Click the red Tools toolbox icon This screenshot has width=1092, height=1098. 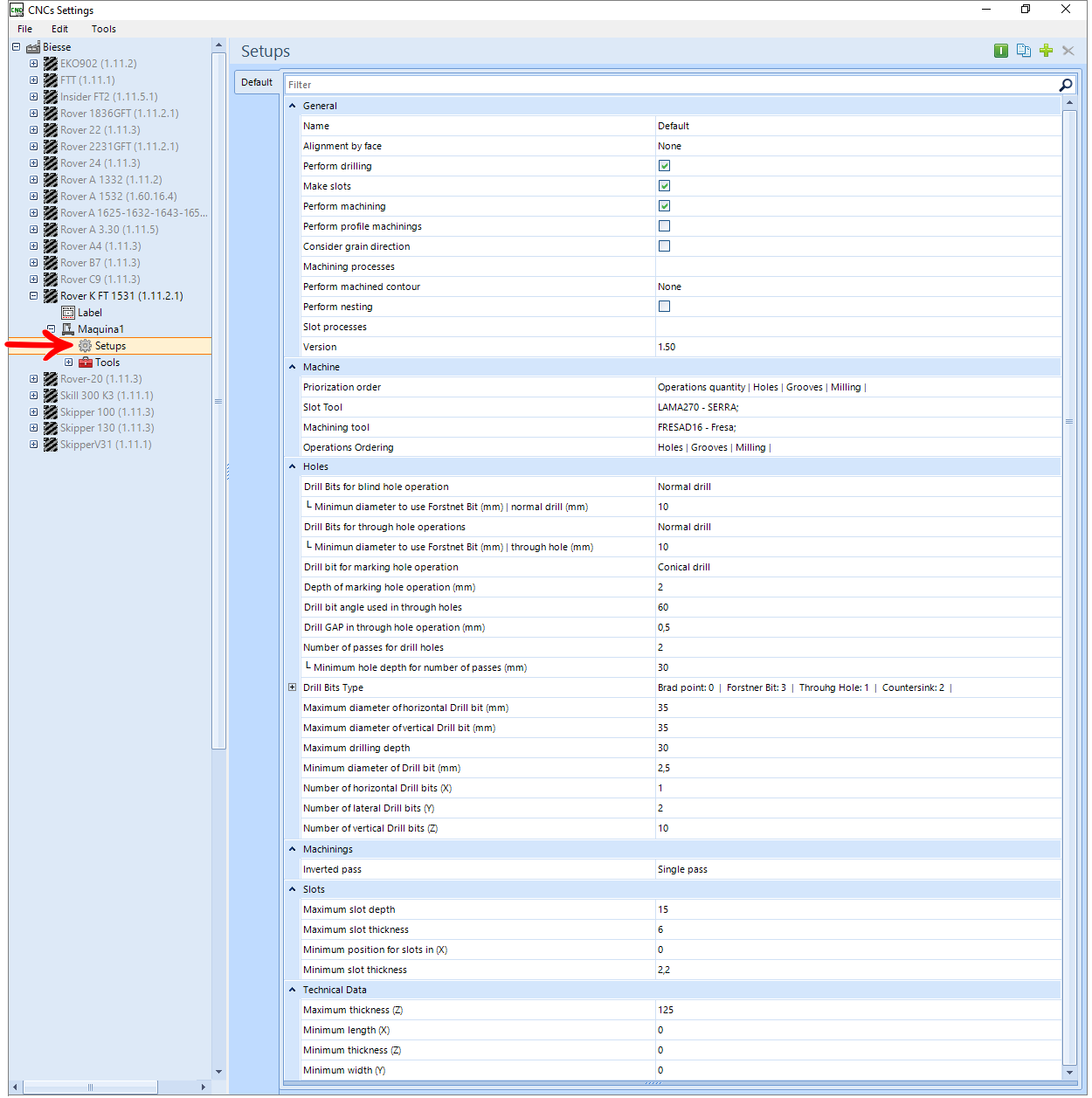(86, 363)
